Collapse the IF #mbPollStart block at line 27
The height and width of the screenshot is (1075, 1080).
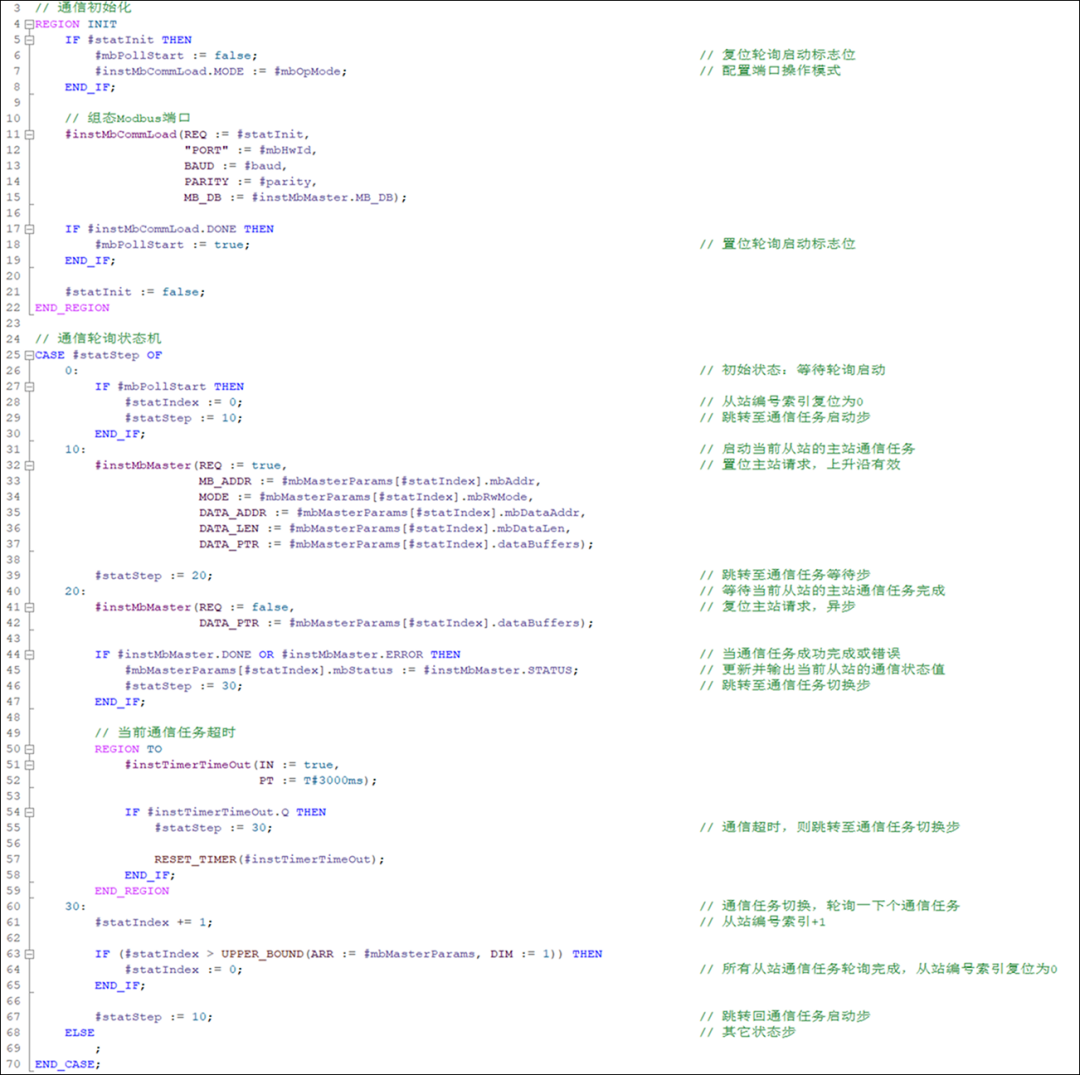click(x=29, y=386)
